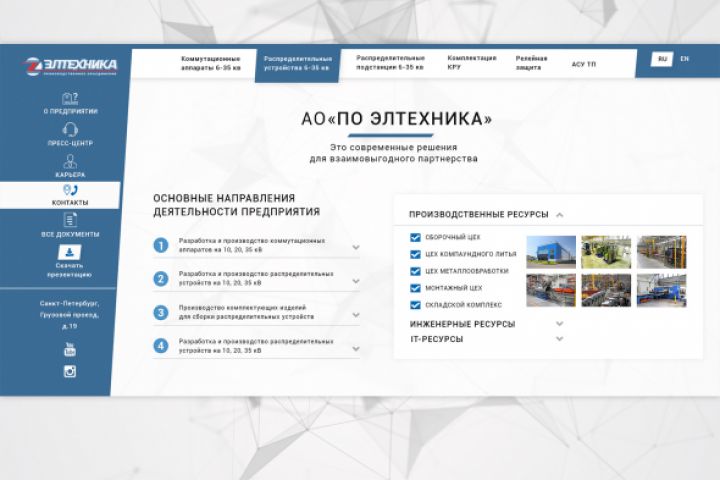
Task: Switch language to RU
Action: click(662, 59)
